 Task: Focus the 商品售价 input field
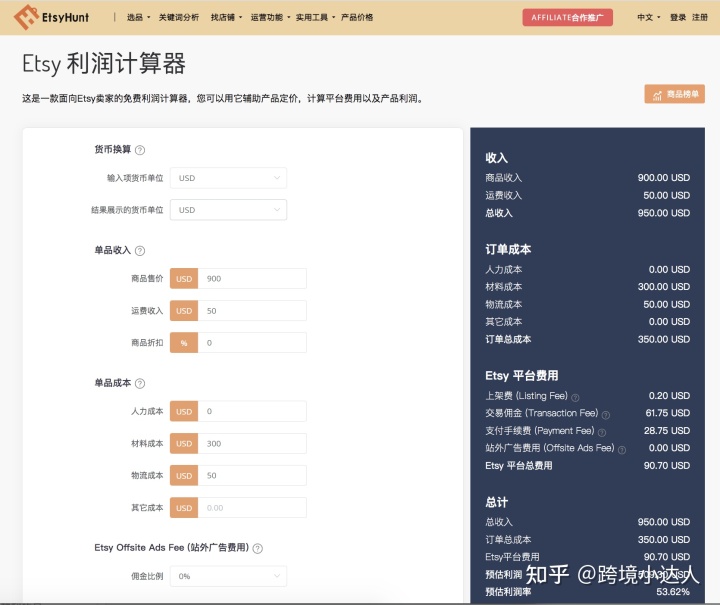click(252, 279)
